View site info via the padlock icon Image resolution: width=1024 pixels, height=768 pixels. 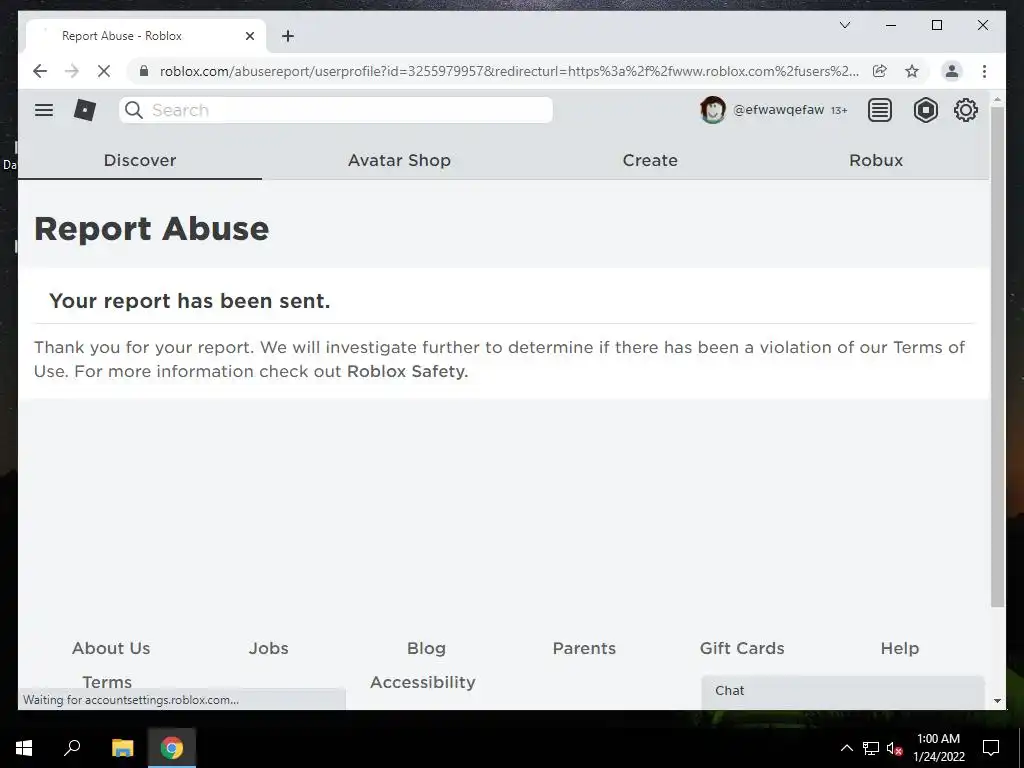(x=144, y=71)
